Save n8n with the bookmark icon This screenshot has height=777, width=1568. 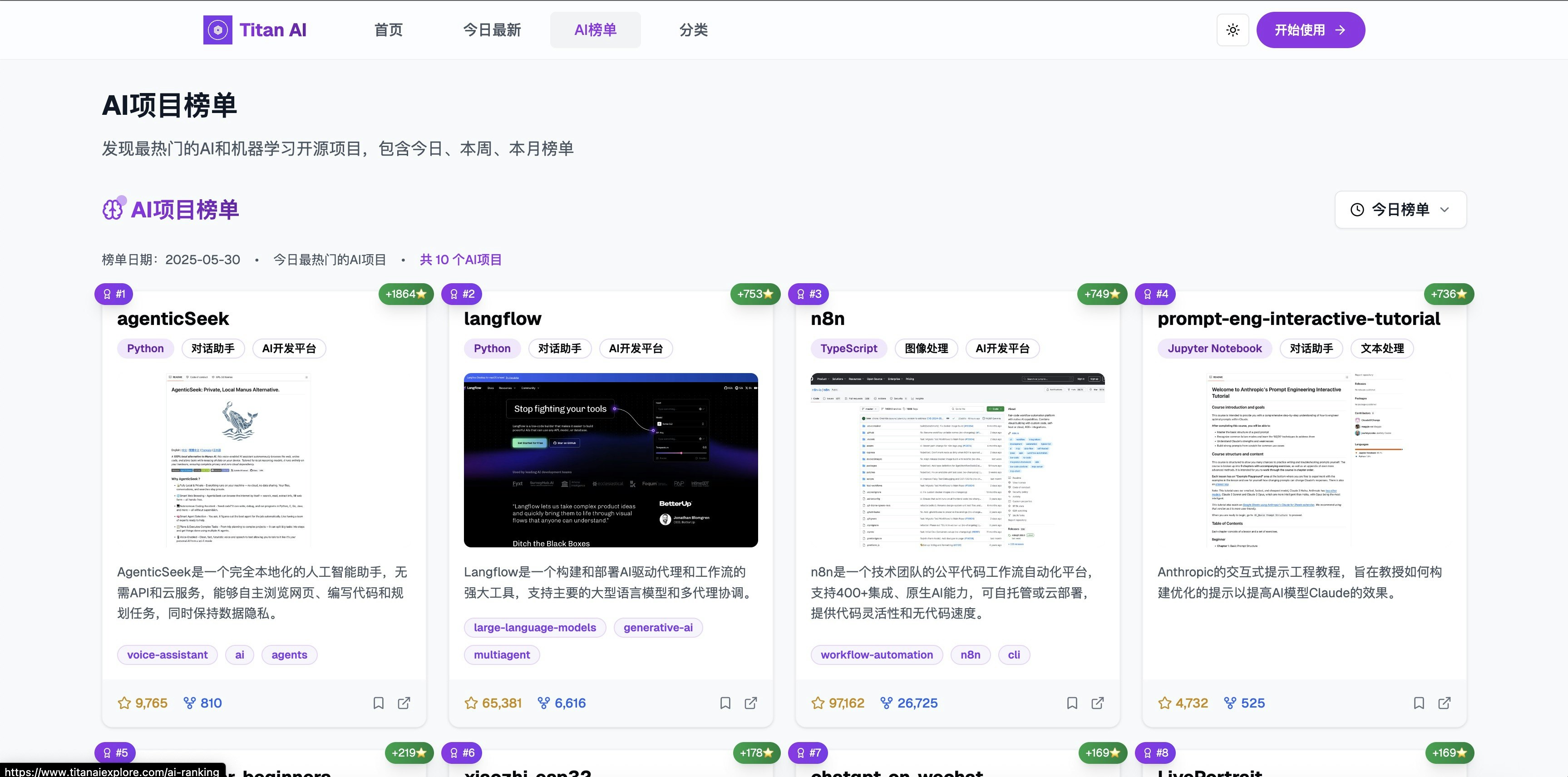tap(1072, 703)
